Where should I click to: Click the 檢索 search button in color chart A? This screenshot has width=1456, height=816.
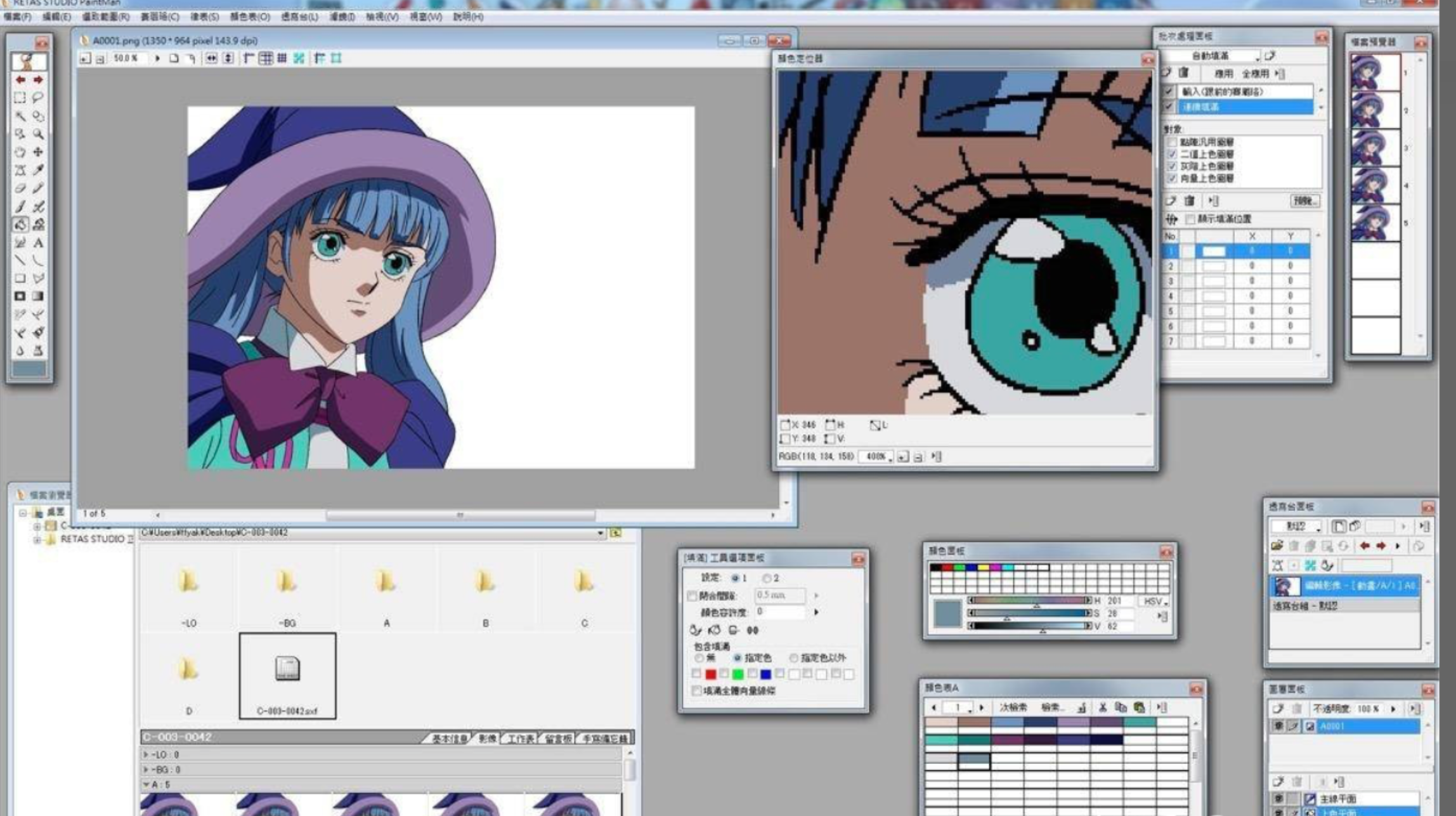pos(1052,707)
